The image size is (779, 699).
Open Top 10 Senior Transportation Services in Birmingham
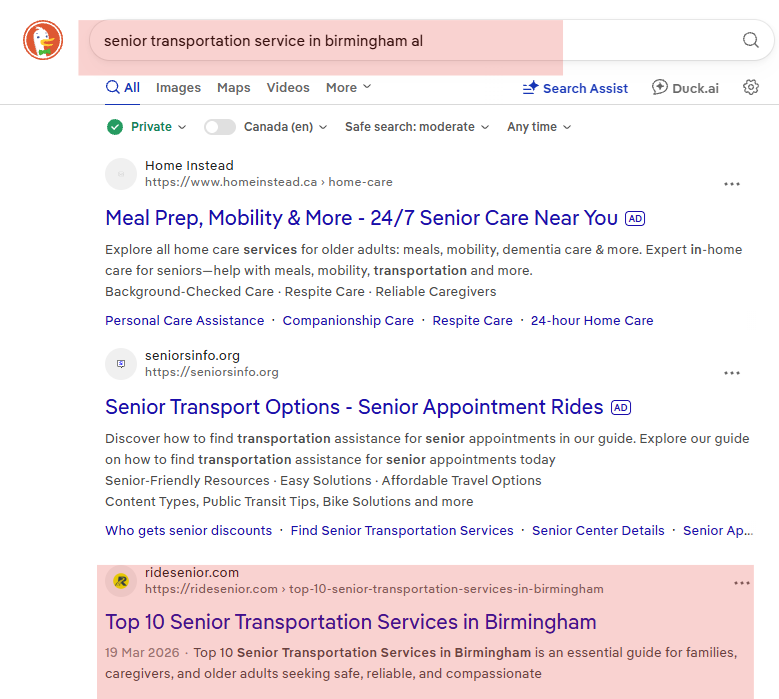pyautogui.click(x=351, y=622)
